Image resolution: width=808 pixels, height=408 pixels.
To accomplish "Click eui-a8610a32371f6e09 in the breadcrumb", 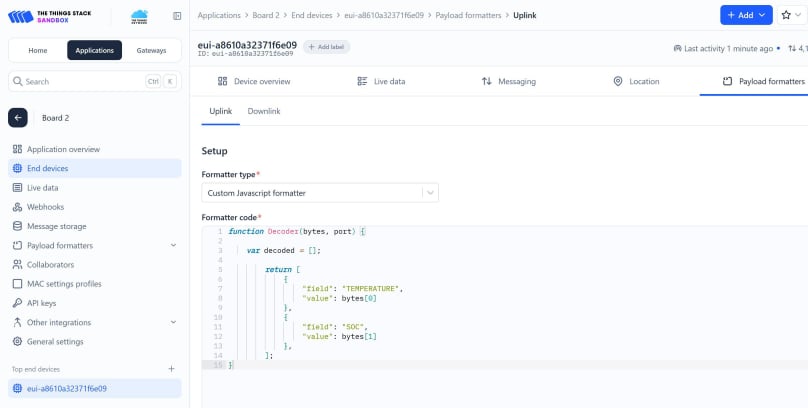I will pos(384,15).
